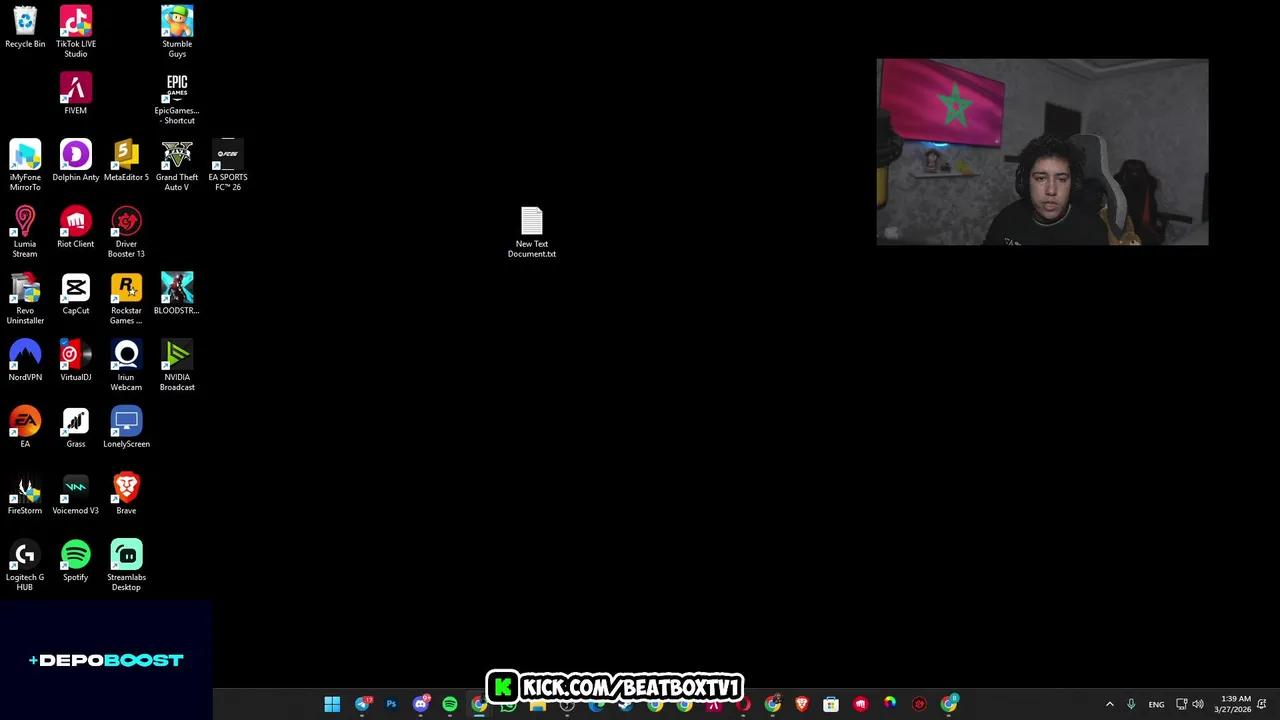Open the notification center
The width and height of the screenshot is (1280, 720).
pyautogui.click(x=1262, y=704)
